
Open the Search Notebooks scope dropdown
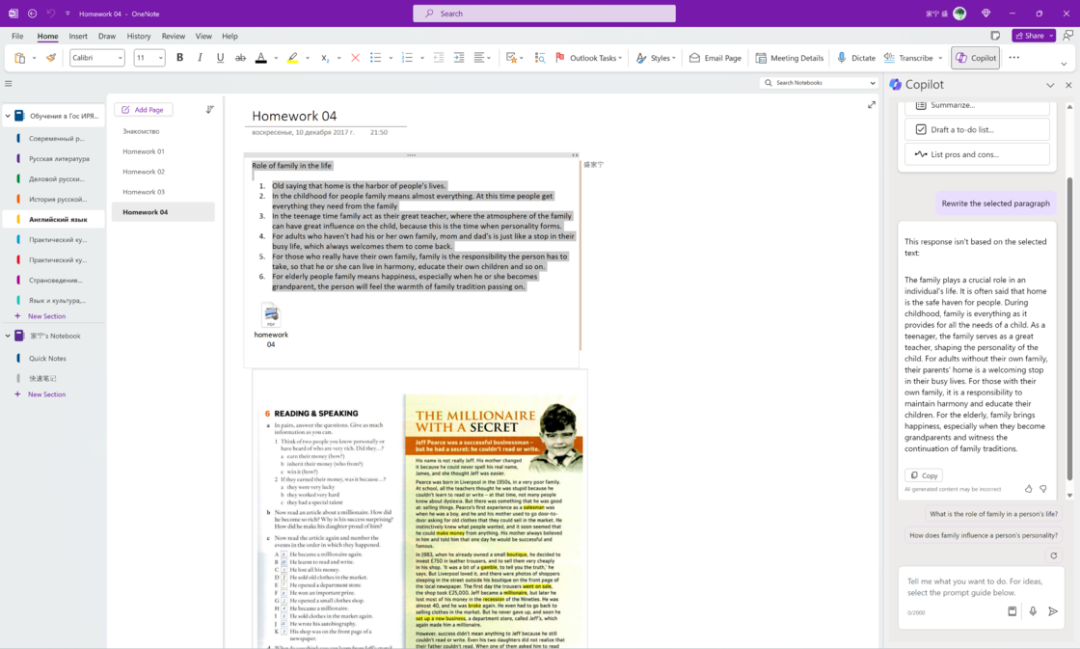click(873, 83)
